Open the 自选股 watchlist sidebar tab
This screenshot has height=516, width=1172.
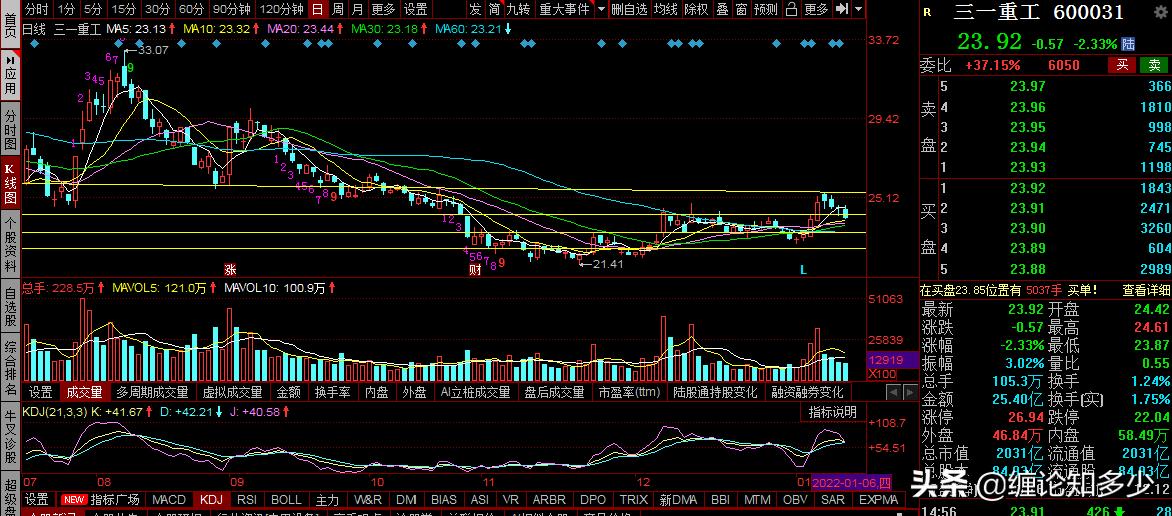[x=10, y=307]
